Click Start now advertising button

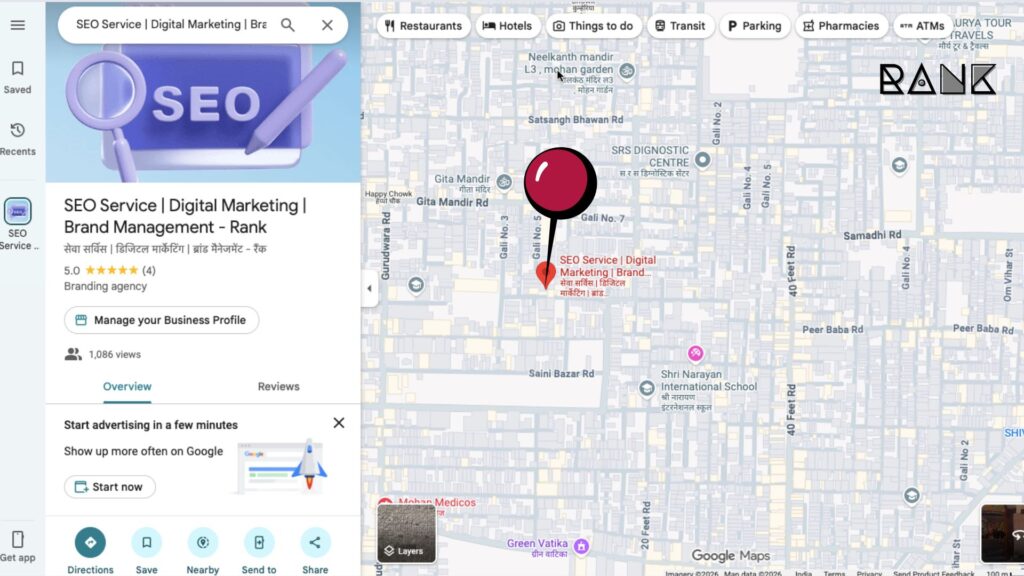click(110, 487)
